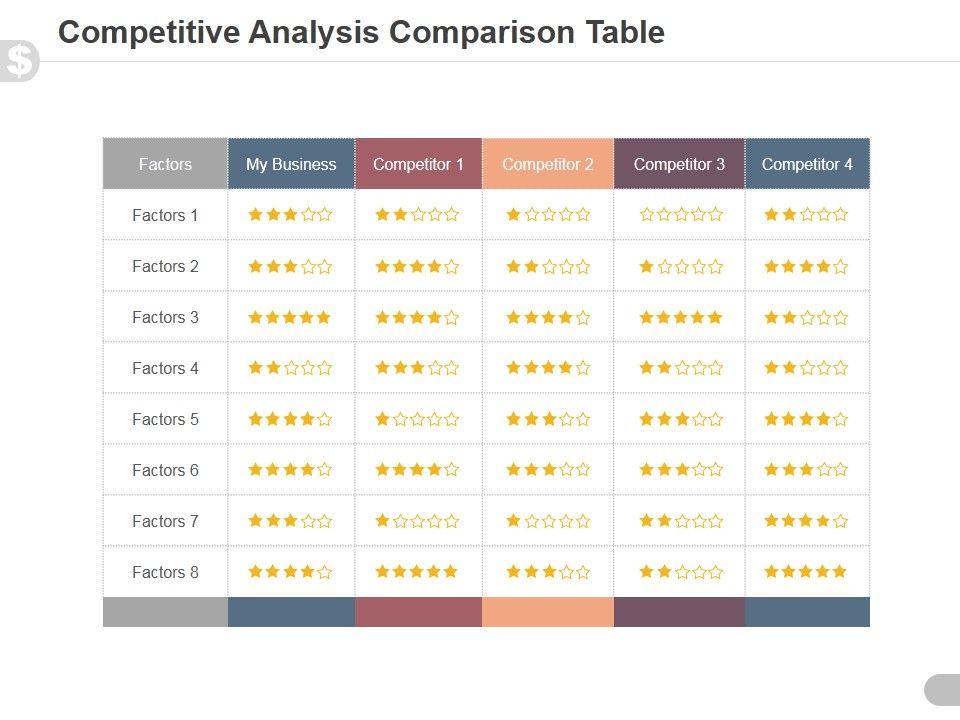Screen dimensions: 960x720
Task: Select the My Business column header
Action: pyautogui.click(x=291, y=164)
